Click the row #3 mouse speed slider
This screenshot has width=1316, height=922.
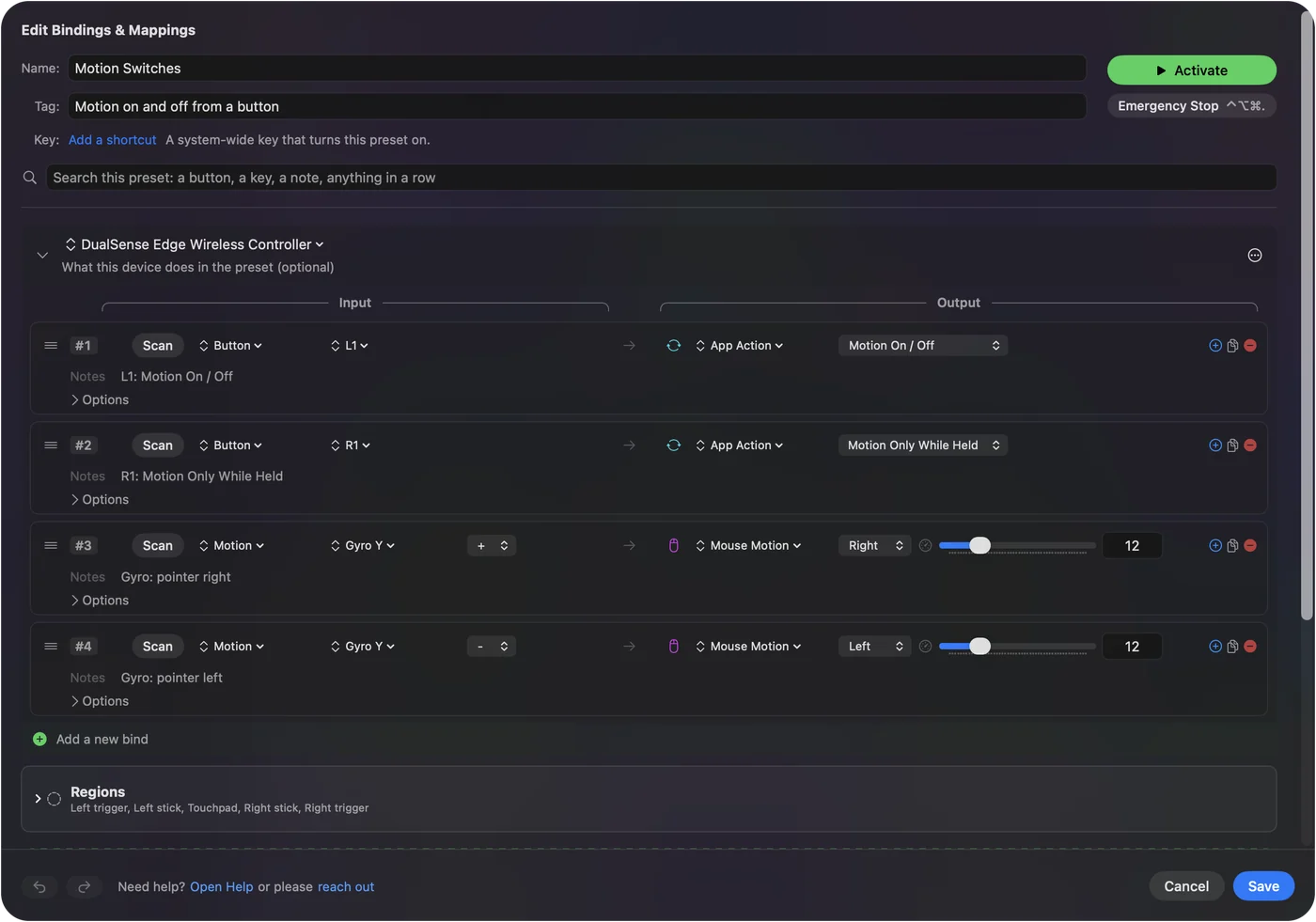pyautogui.click(x=1017, y=546)
